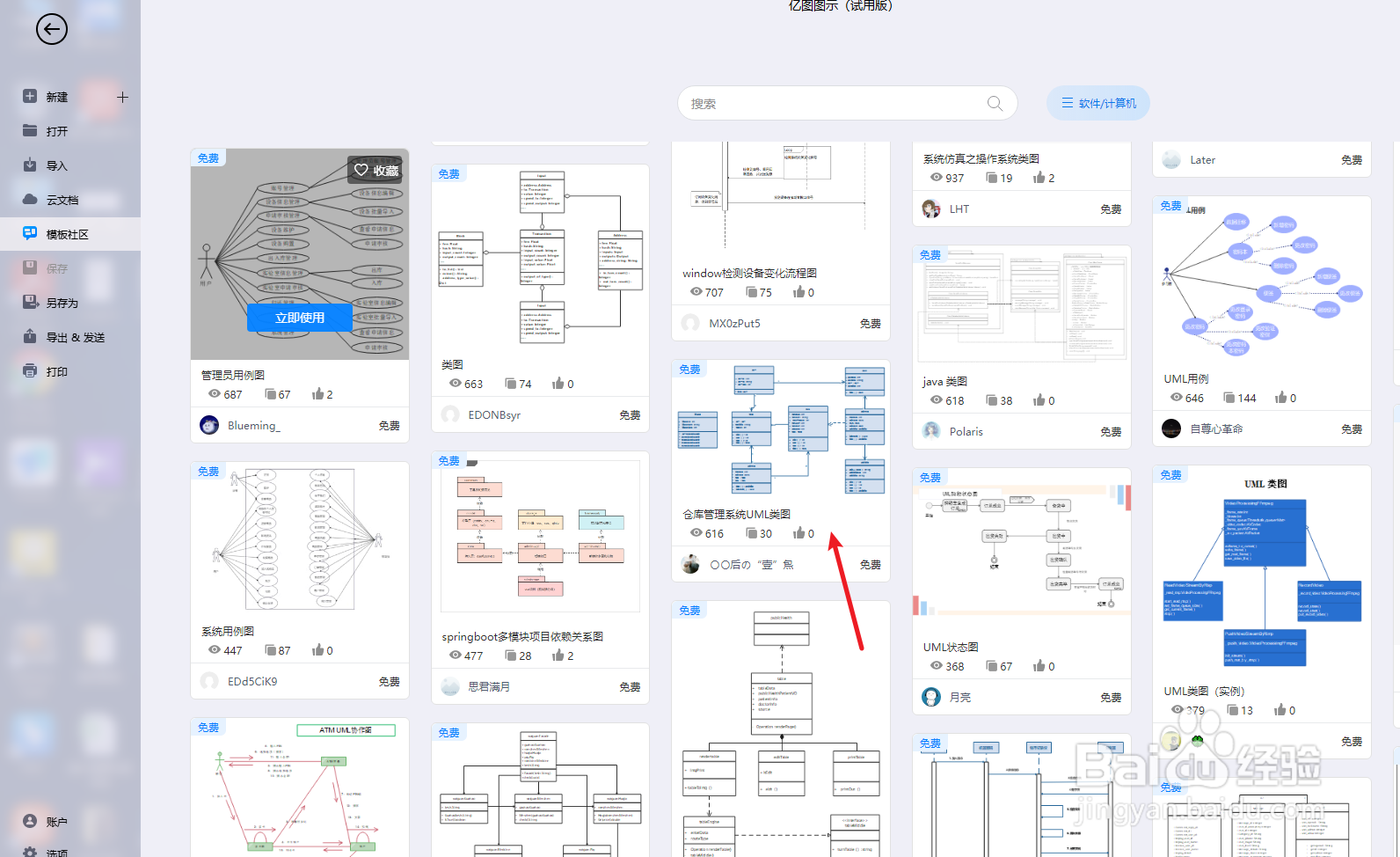The height and width of the screenshot is (857, 1400).
Task: Click author avatar of Blueming_
Action: [209, 425]
